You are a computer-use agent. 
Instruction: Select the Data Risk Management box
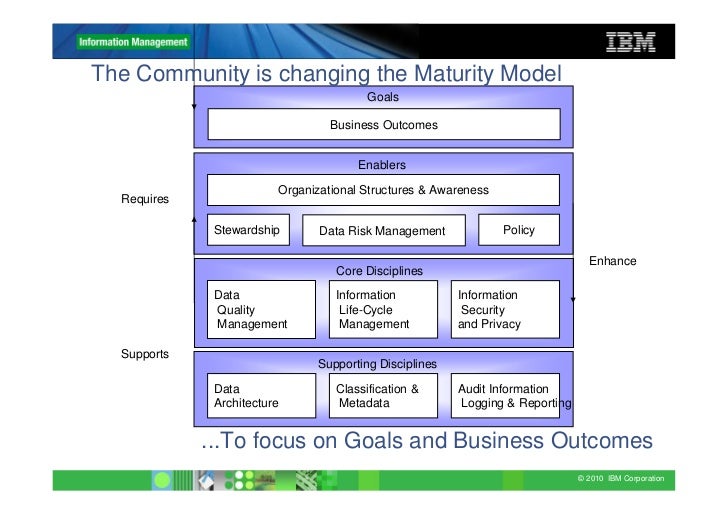point(384,230)
